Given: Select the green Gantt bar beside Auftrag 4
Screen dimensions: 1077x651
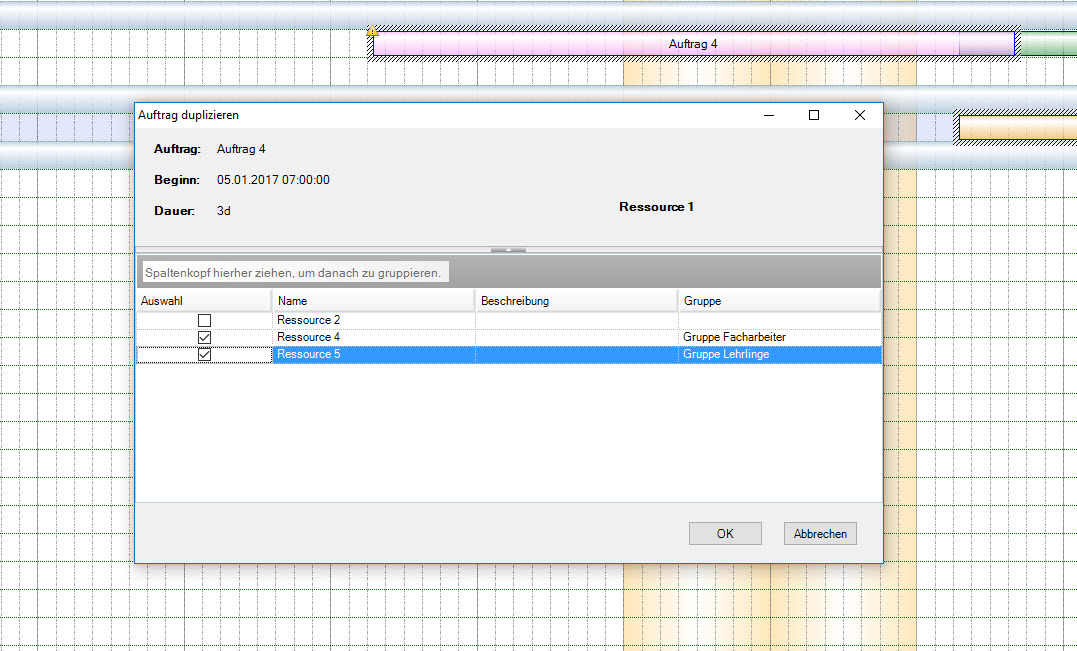Looking at the screenshot, I should pos(1045,44).
